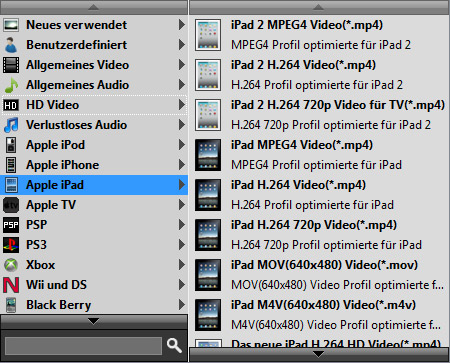450x363 pixels.
Task: Expand the Apple TV submenu arrow
Action: (x=182, y=205)
